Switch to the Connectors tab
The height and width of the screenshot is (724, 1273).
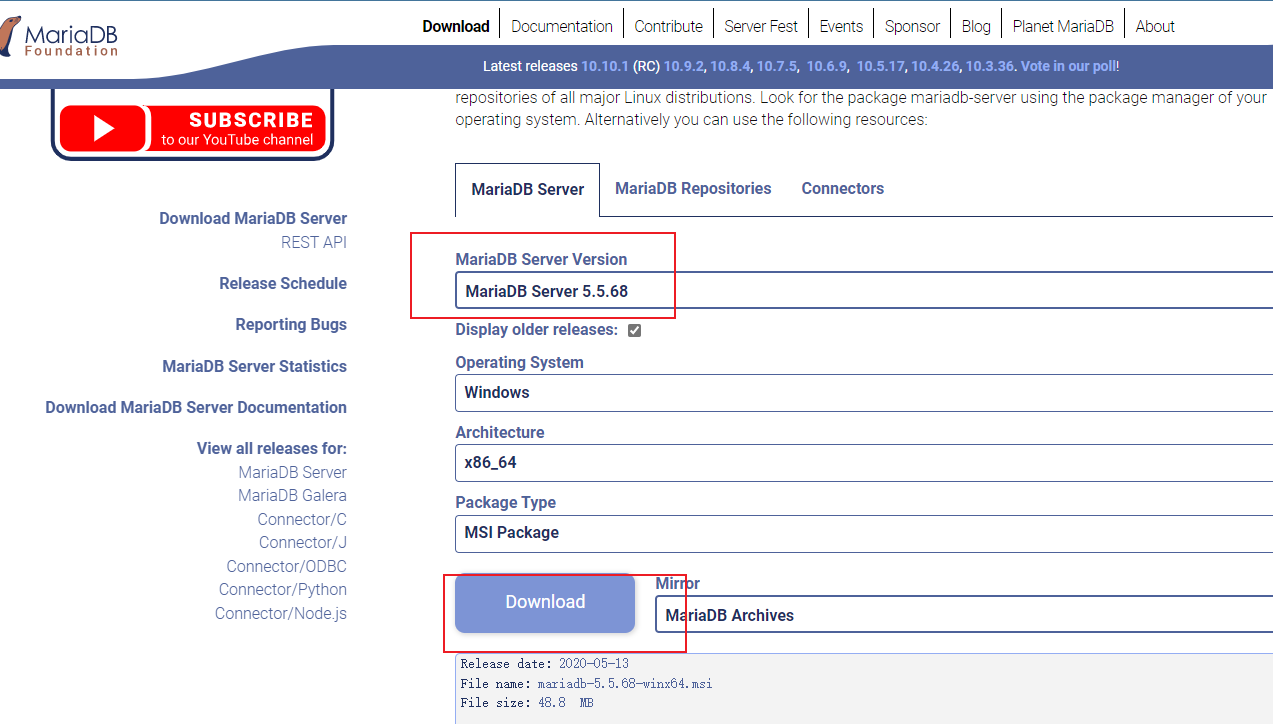[842, 188]
